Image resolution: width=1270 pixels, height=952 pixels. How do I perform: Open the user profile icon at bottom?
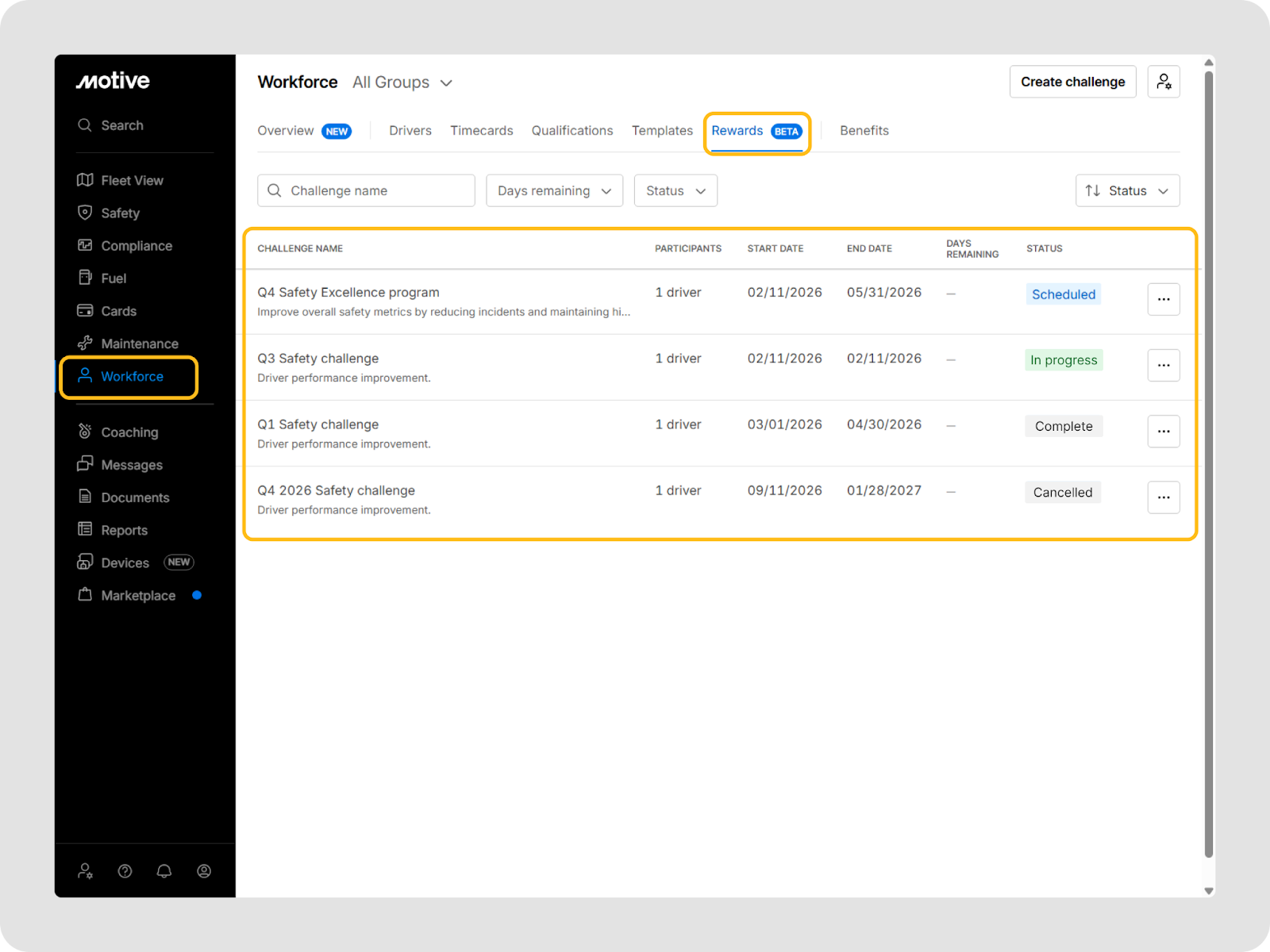click(x=204, y=871)
